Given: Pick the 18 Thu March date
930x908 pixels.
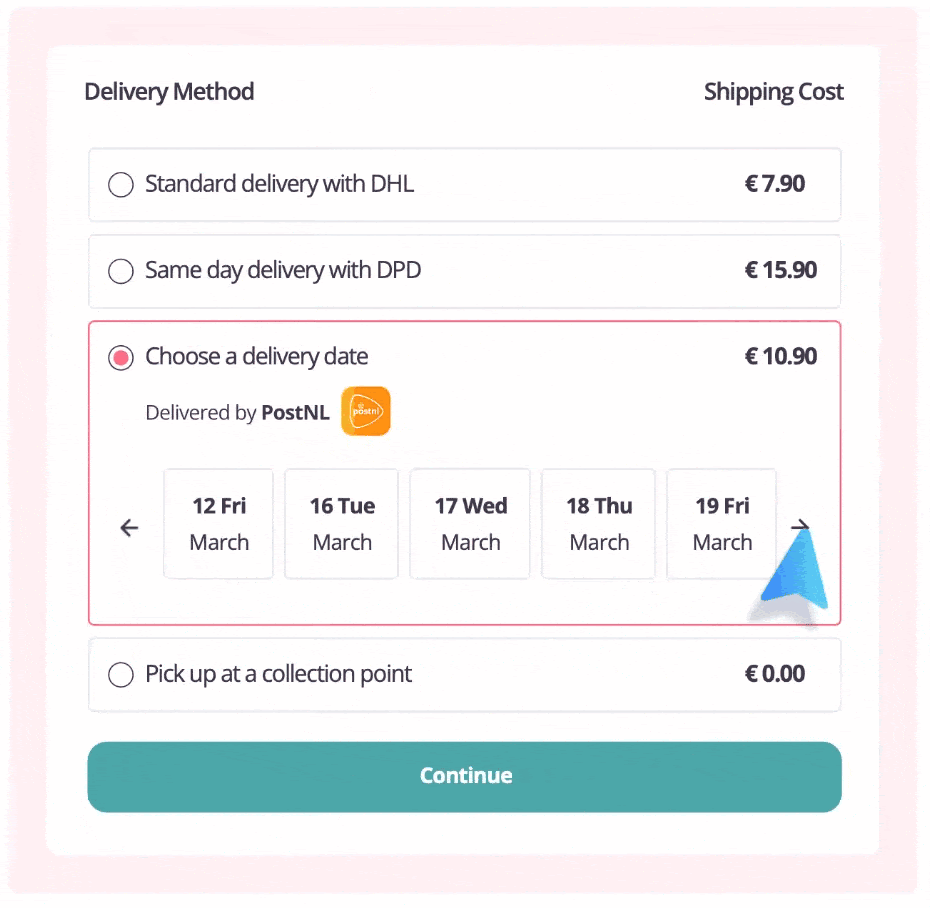Looking at the screenshot, I should [x=599, y=524].
